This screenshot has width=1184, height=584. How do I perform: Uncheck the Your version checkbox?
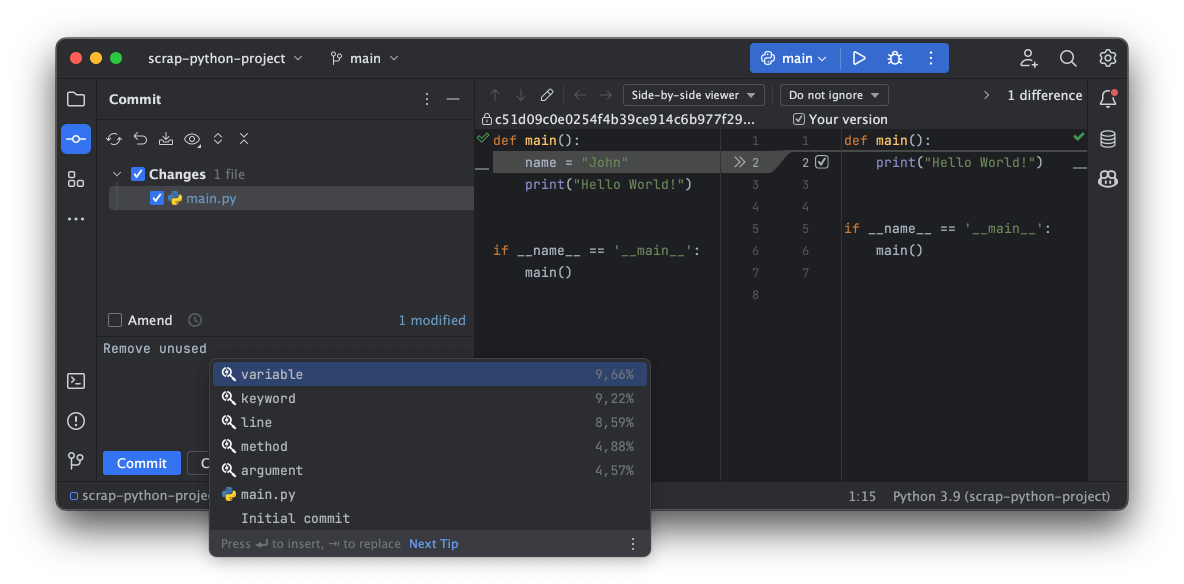[x=798, y=119]
